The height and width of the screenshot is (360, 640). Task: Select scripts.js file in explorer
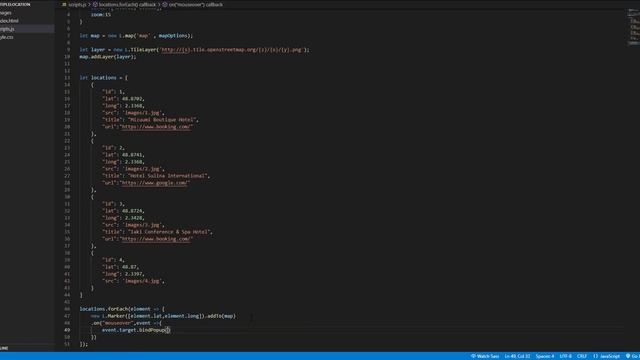coord(7,29)
